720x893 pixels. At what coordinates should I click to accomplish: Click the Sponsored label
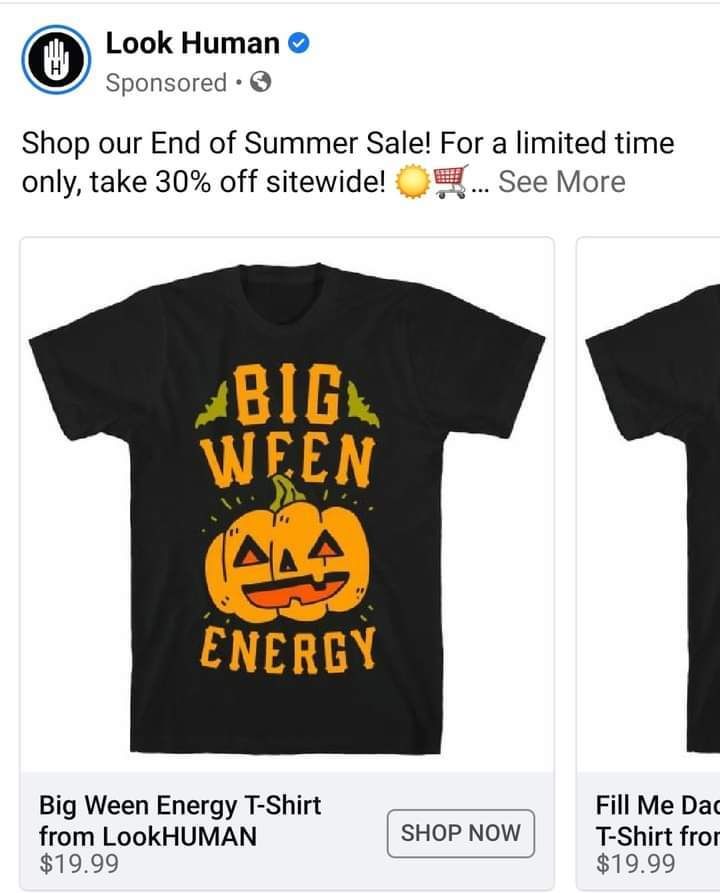tap(166, 83)
